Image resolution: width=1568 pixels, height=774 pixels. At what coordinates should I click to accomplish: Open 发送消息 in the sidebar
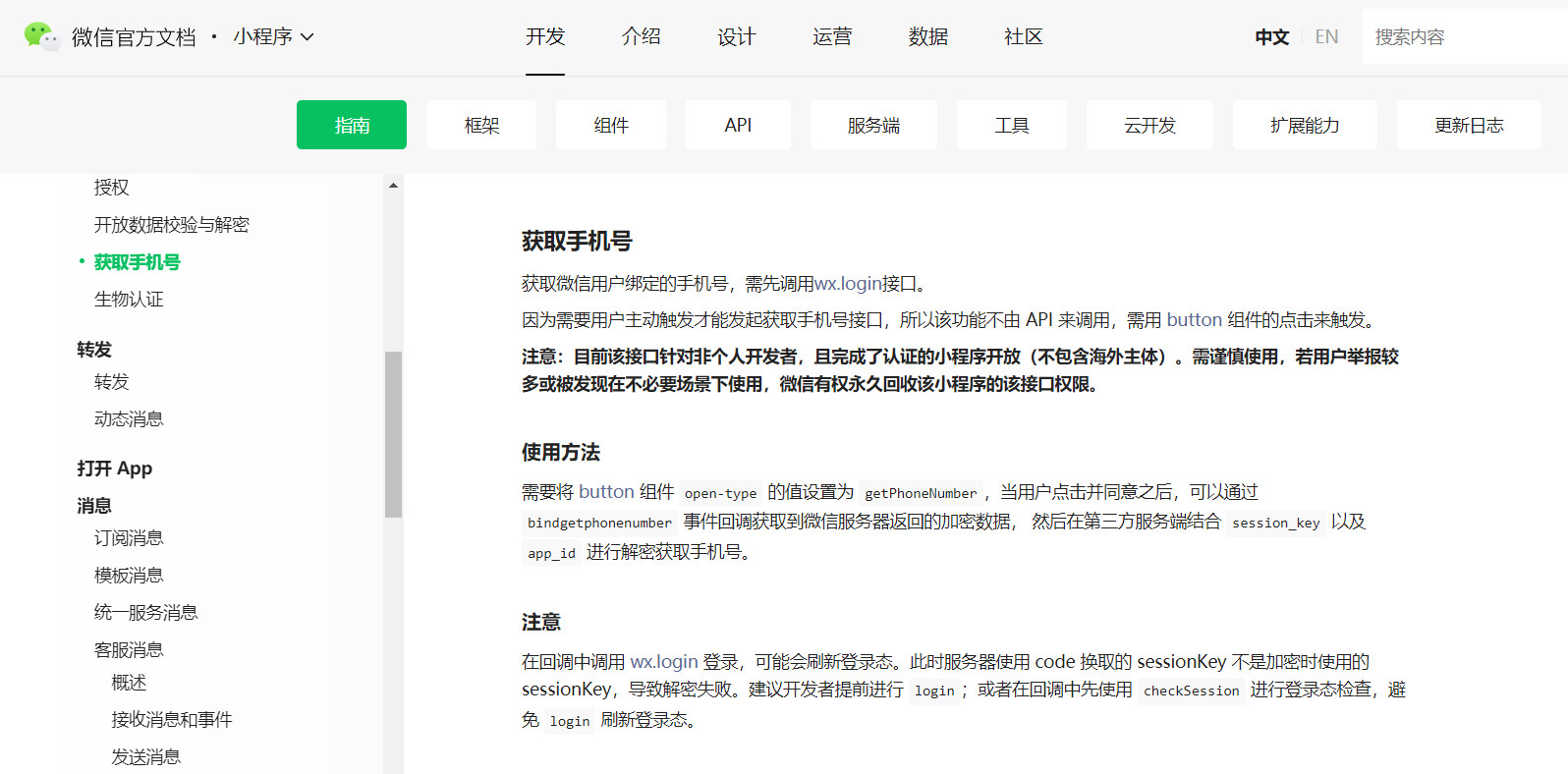(146, 757)
